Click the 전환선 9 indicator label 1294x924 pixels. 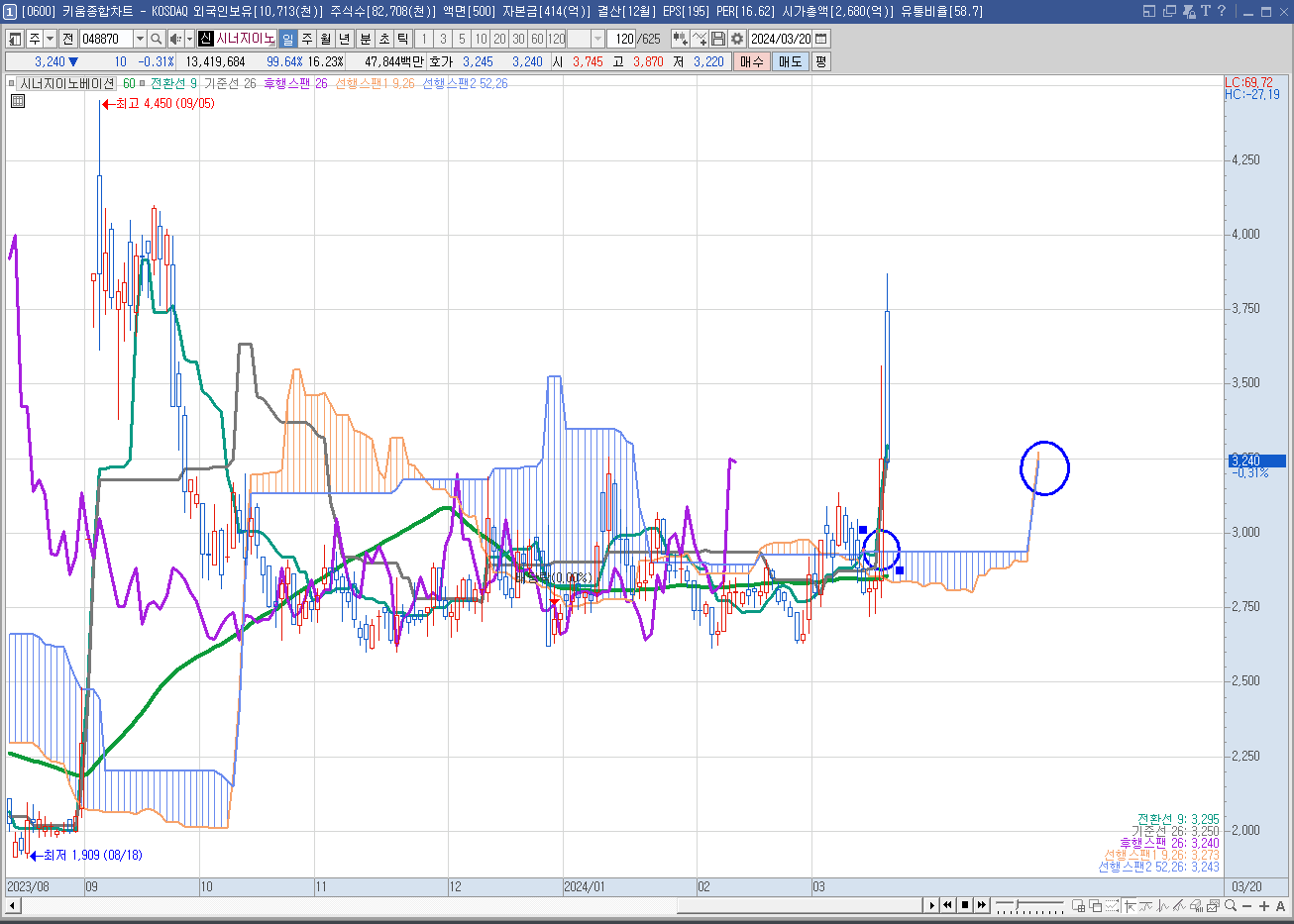[x=174, y=84]
